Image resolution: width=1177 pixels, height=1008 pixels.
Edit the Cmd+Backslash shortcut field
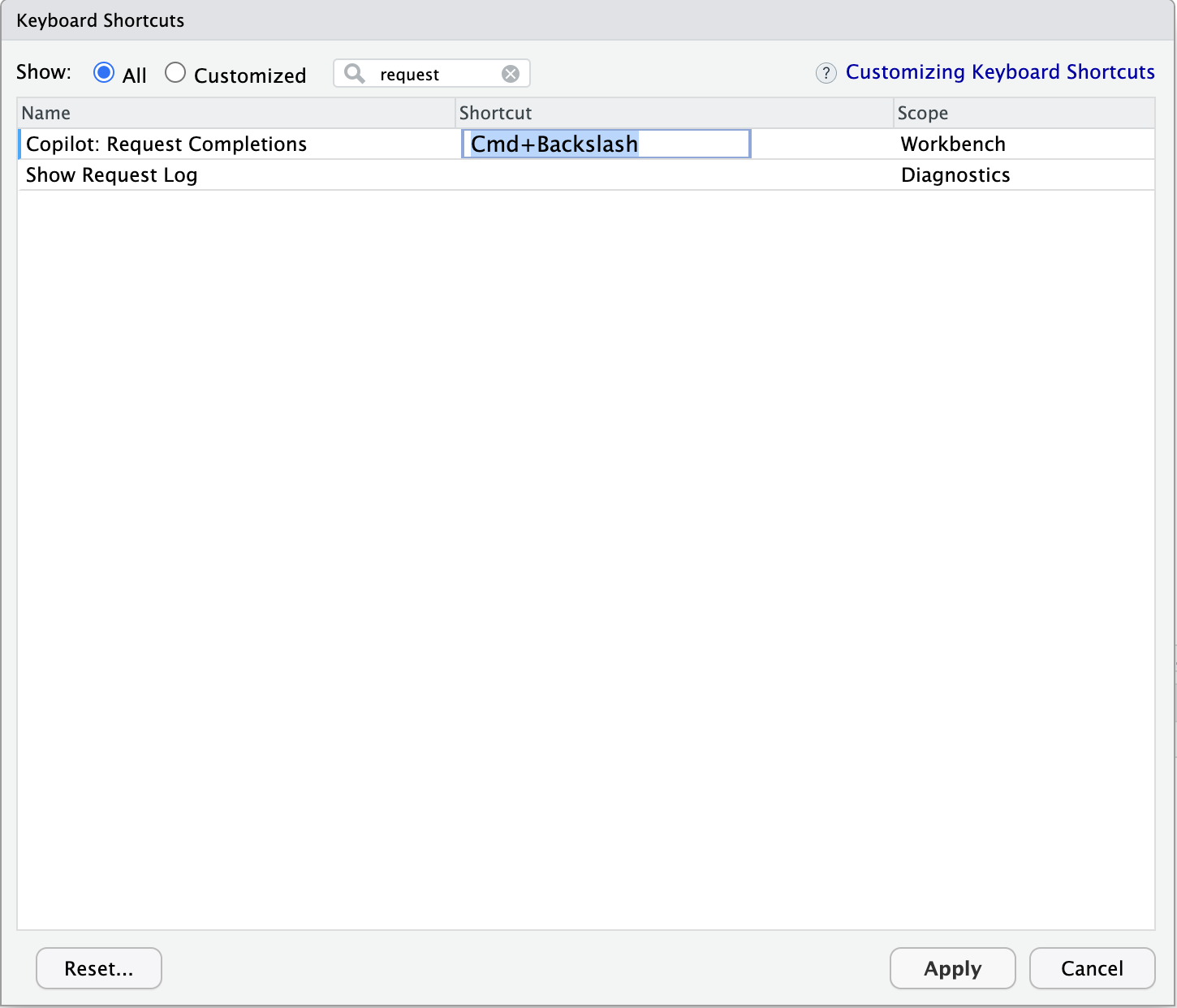[606, 144]
